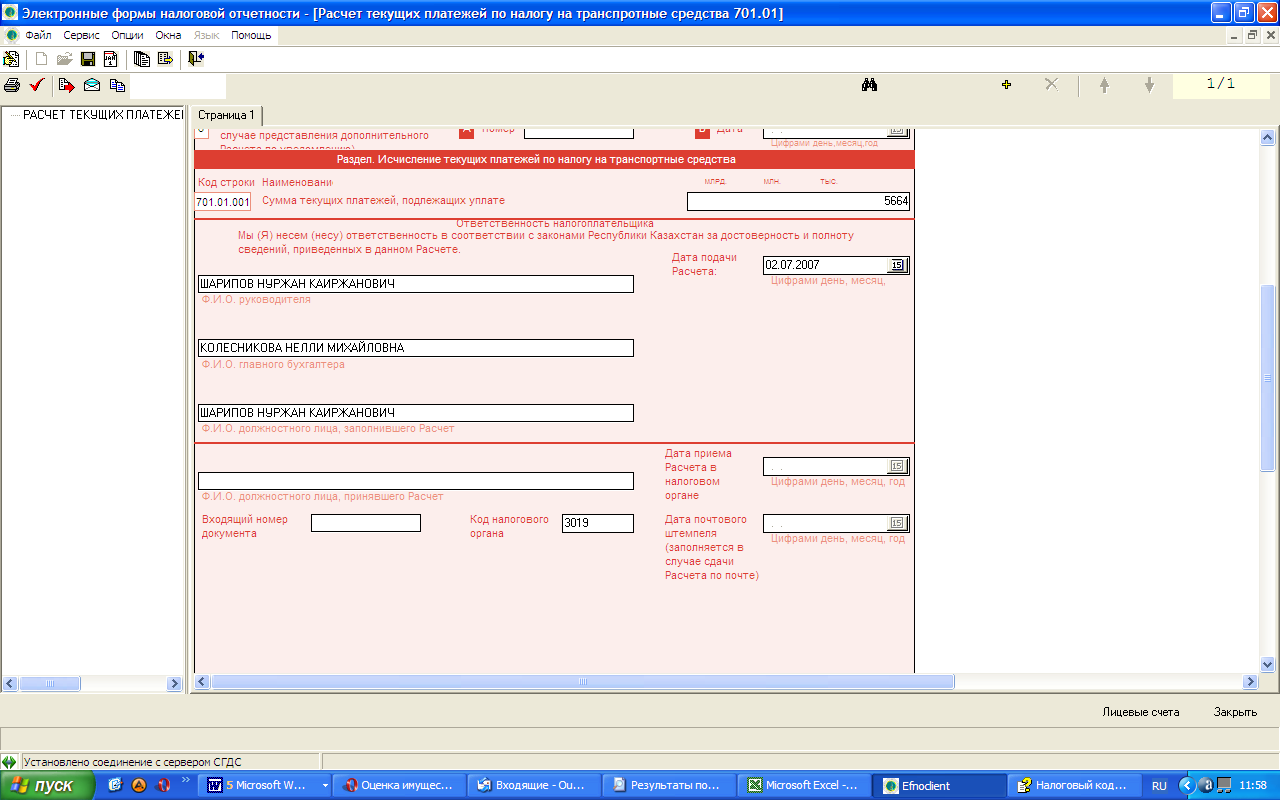Click the field for person who filled Расчет

point(416,413)
